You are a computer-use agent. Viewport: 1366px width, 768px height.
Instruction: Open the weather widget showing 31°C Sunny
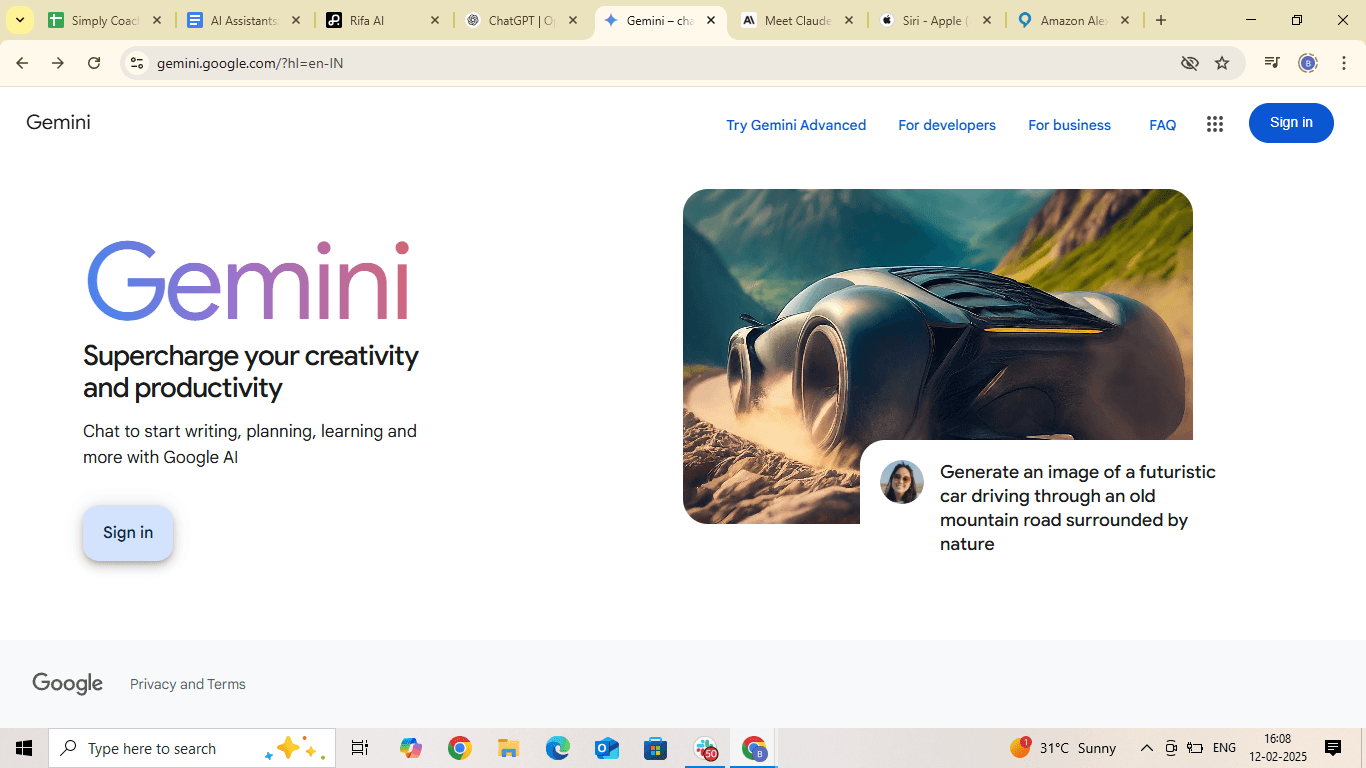[x=1063, y=748]
